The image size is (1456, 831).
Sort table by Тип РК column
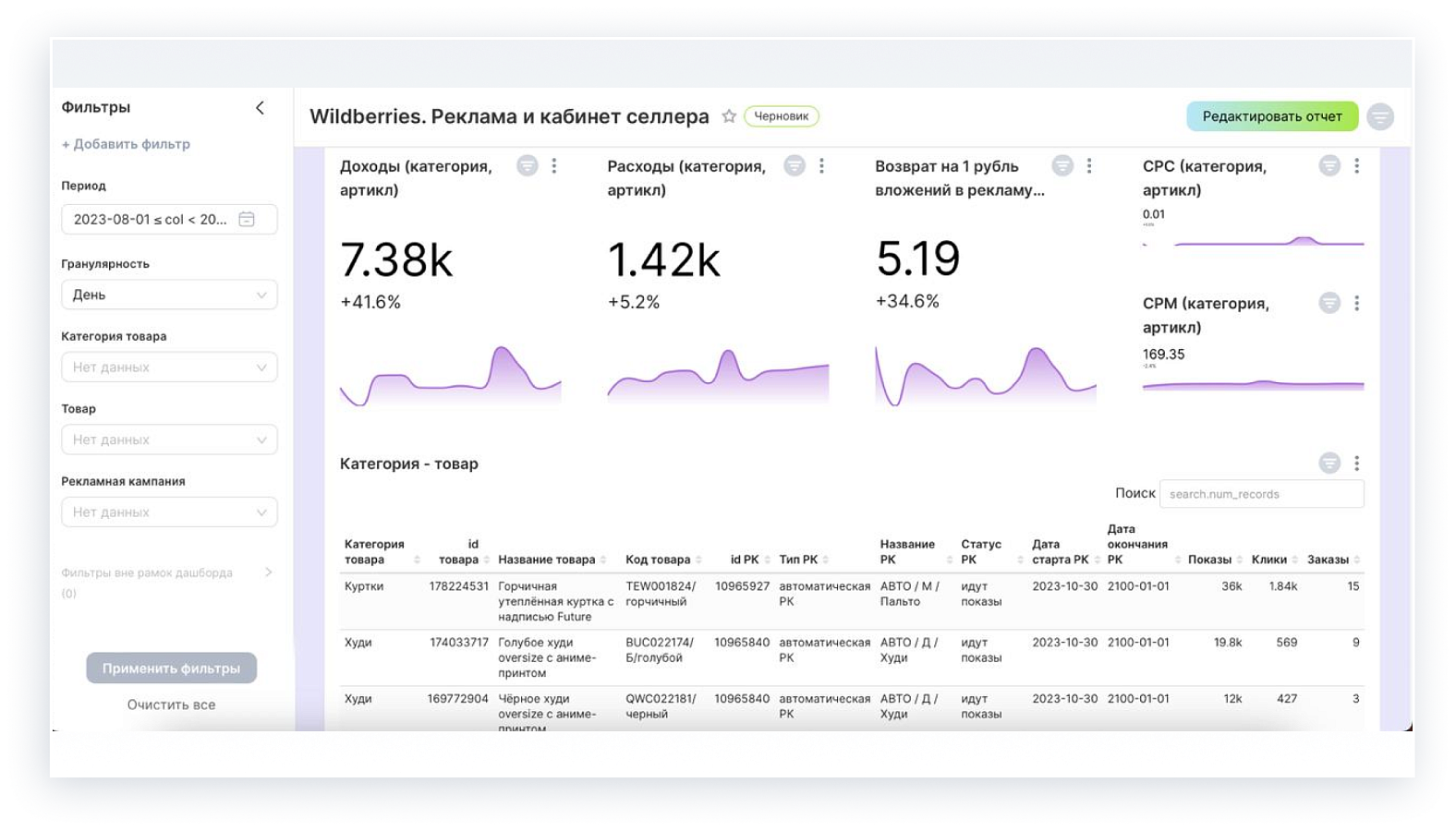(x=826, y=560)
